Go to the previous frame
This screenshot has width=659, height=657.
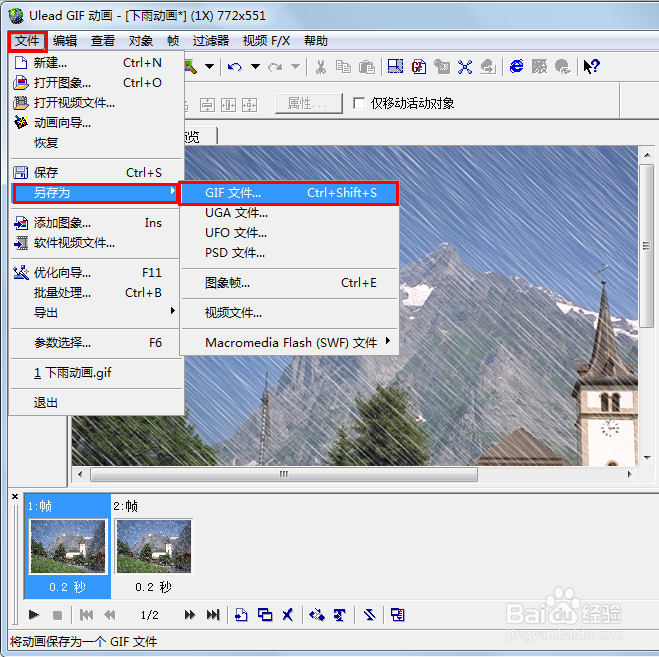coord(110,615)
